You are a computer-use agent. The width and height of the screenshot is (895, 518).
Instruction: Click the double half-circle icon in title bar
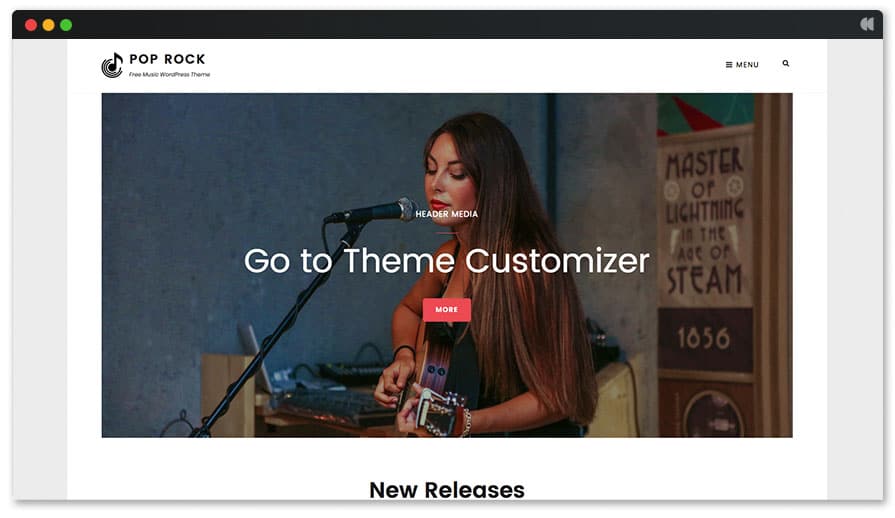click(866, 24)
